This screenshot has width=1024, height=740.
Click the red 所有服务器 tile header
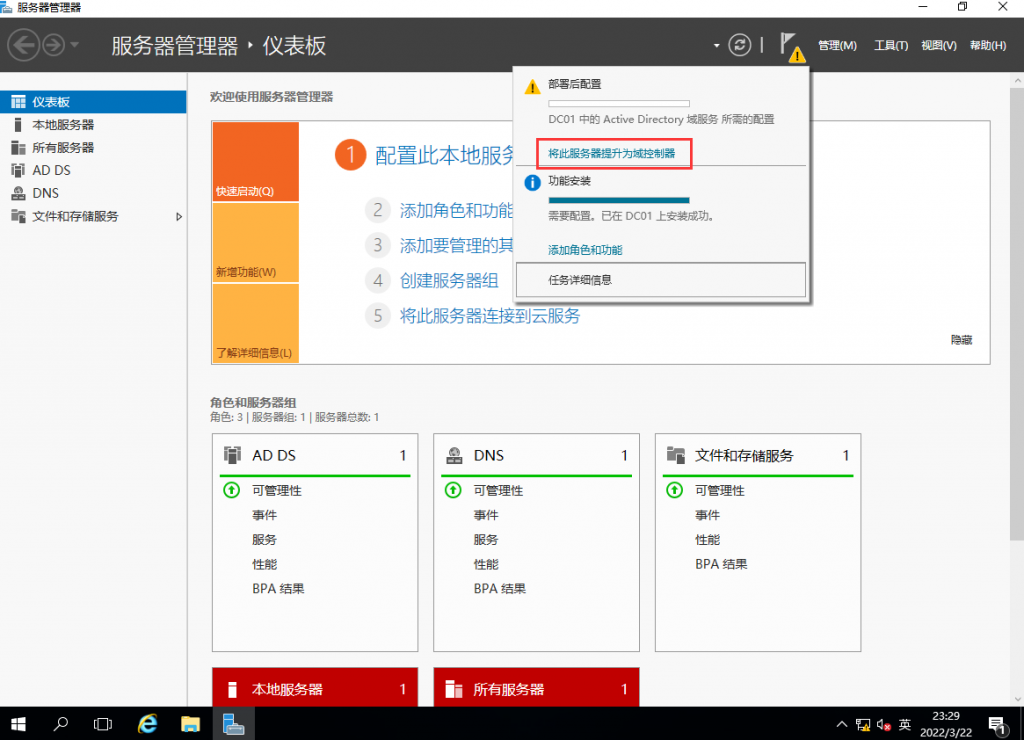pos(536,688)
